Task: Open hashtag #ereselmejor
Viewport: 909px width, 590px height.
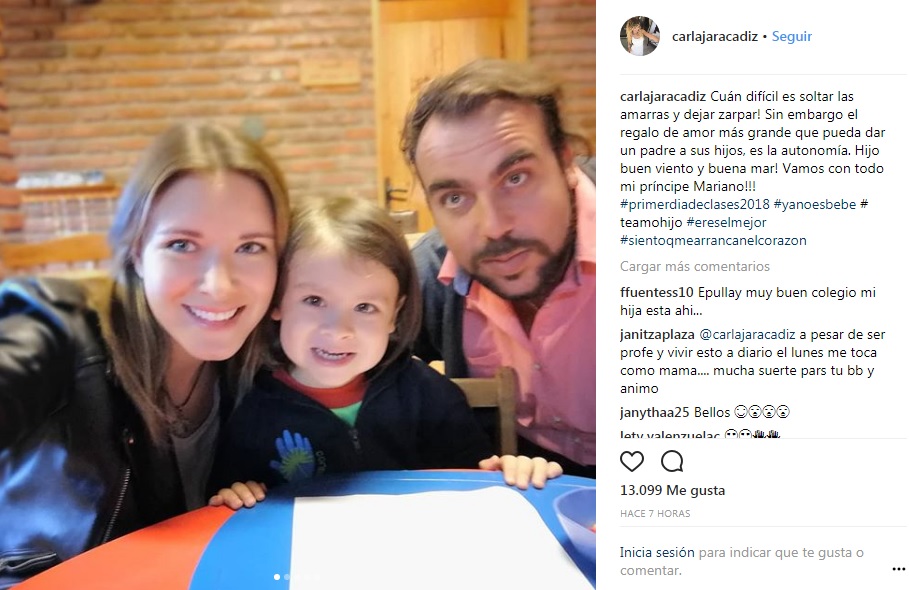Action: 726,222
